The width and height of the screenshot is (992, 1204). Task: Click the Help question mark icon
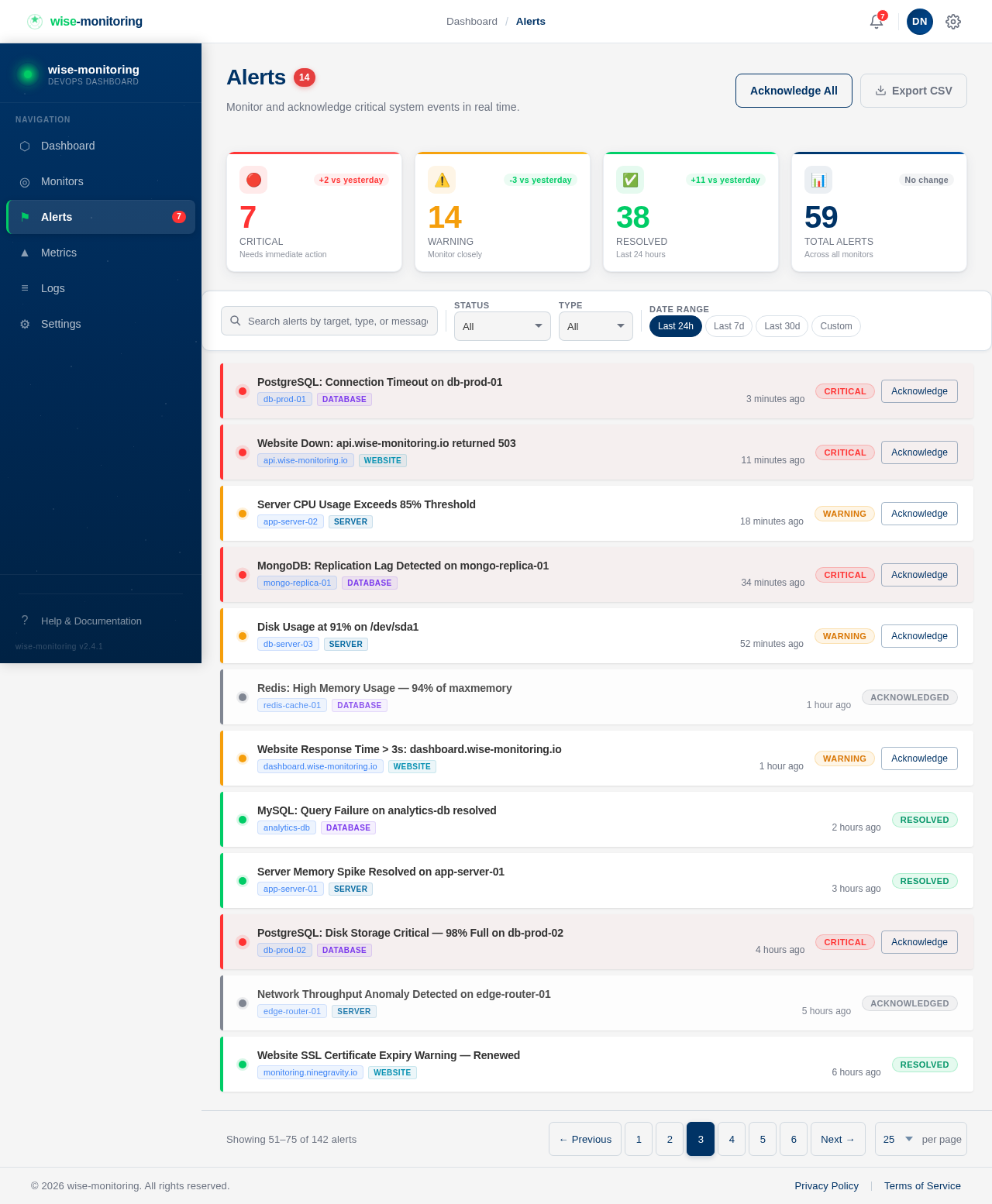pos(24,620)
